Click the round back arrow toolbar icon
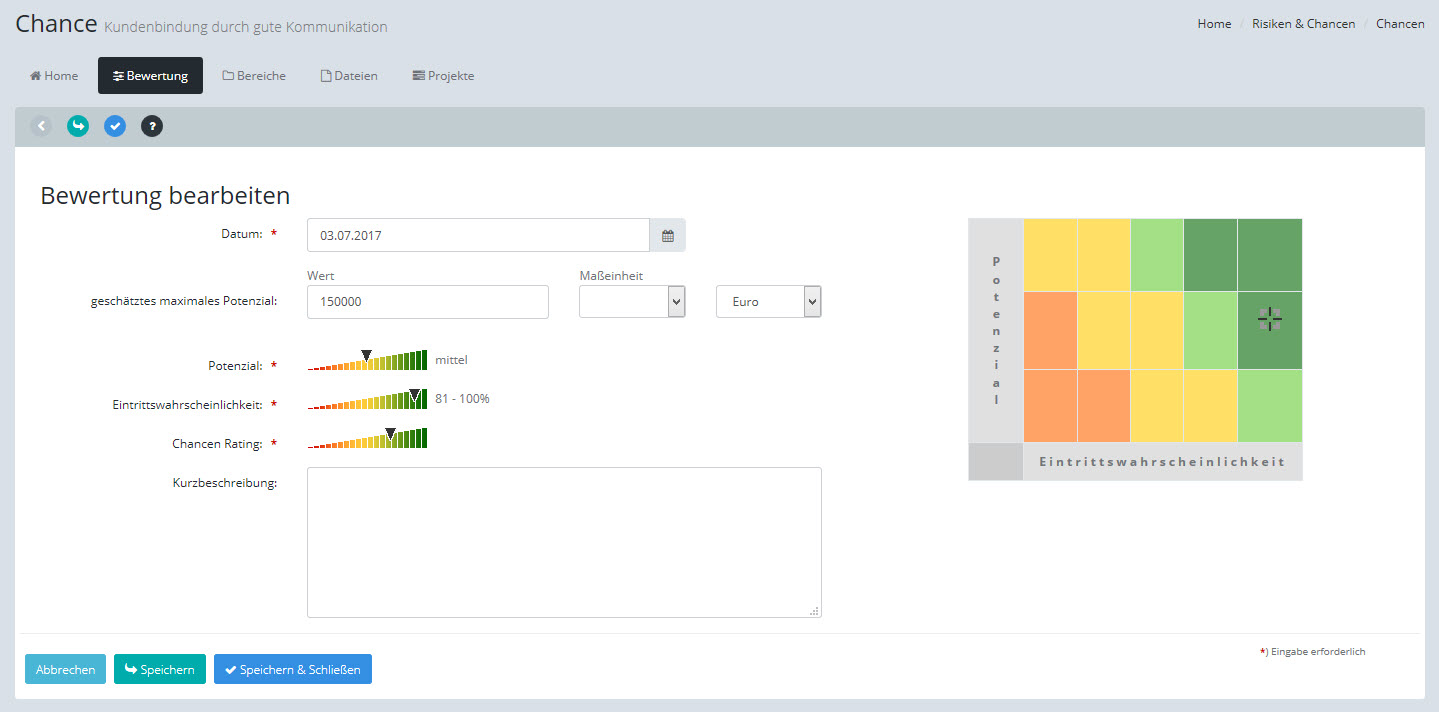 [x=41, y=126]
